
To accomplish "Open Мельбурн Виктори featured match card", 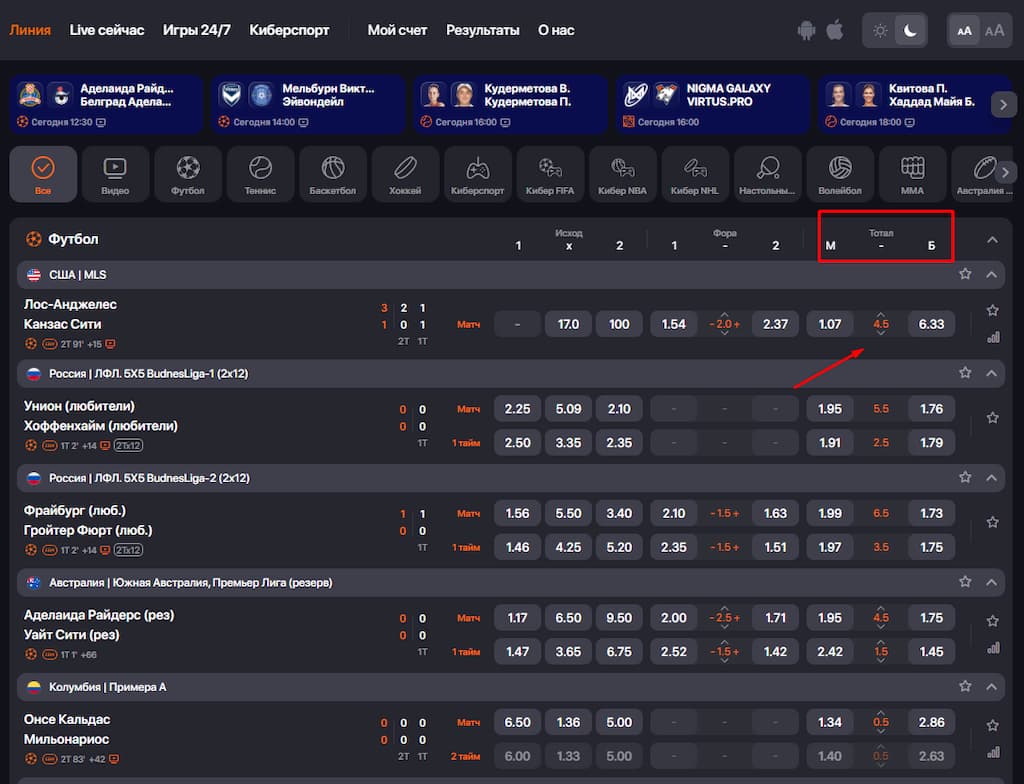I will coord(308,105).
